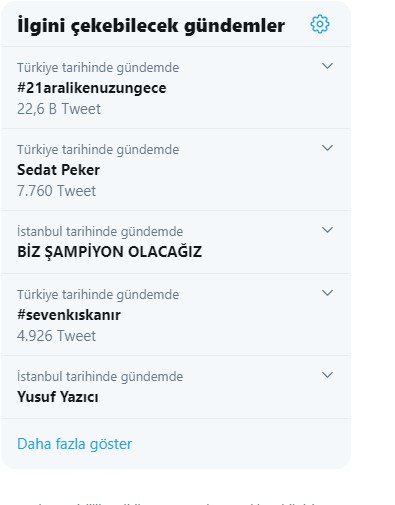Open trends settings gear icon
This screenshot has height=505, width=395.
(320, 24)
